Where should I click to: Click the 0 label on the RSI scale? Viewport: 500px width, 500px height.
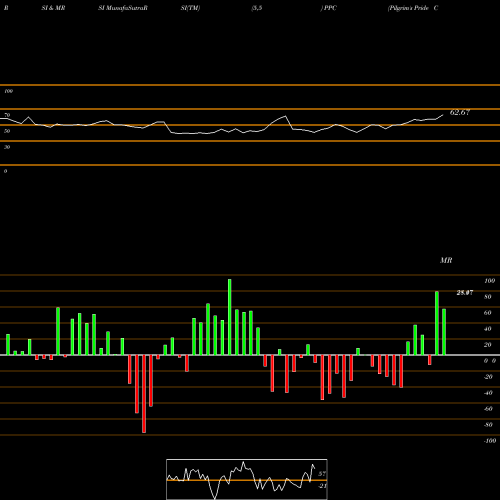tap(5, 171)
